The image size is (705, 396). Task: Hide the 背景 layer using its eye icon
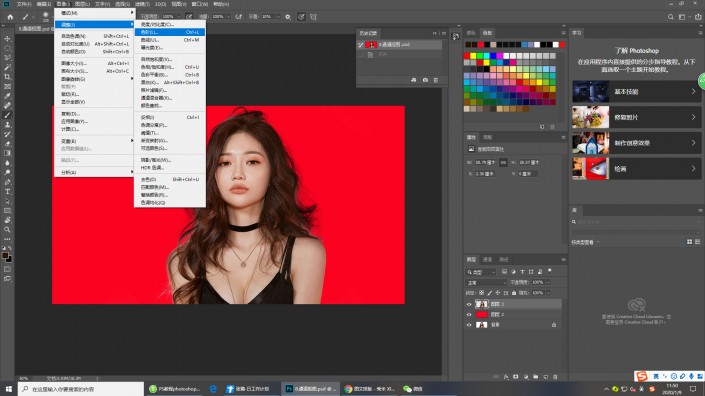[x=469, y=325]
